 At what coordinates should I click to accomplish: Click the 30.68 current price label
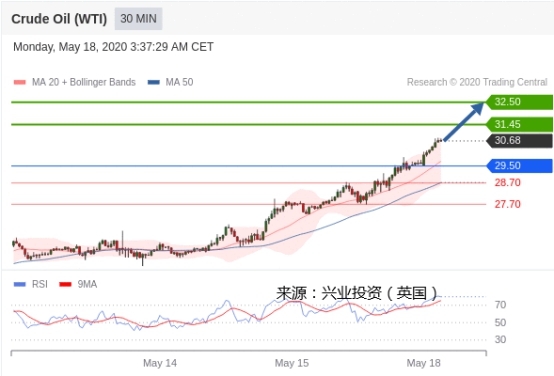pos(519,141)
